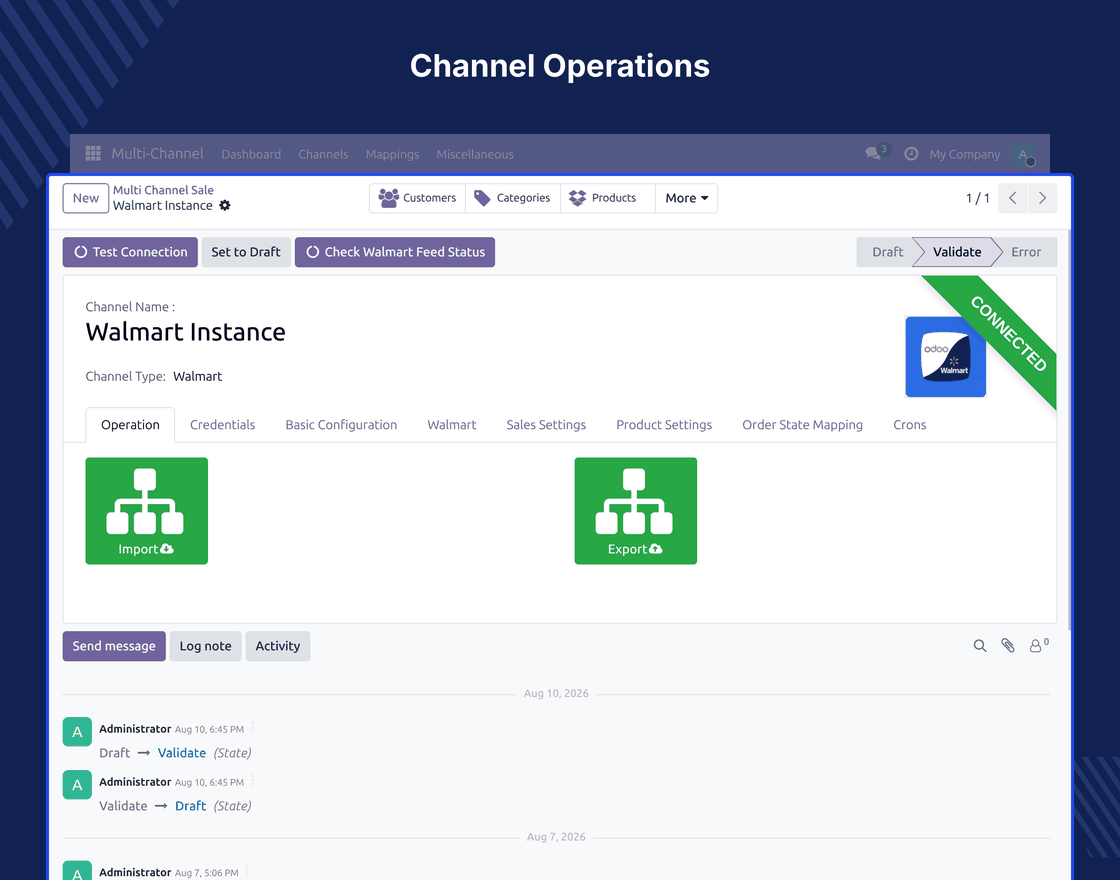
Task: Click the Multi Channel Sale breadcrumb
Action: pyautogui.click(x=163, y=190)
